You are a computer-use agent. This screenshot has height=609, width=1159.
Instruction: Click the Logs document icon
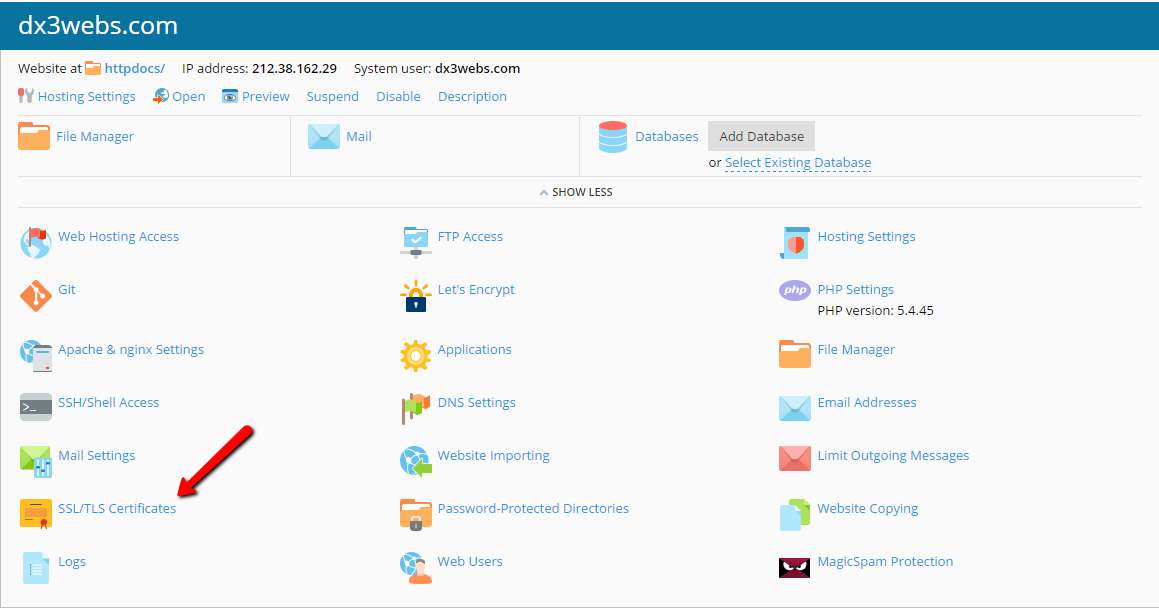point(35,568)
